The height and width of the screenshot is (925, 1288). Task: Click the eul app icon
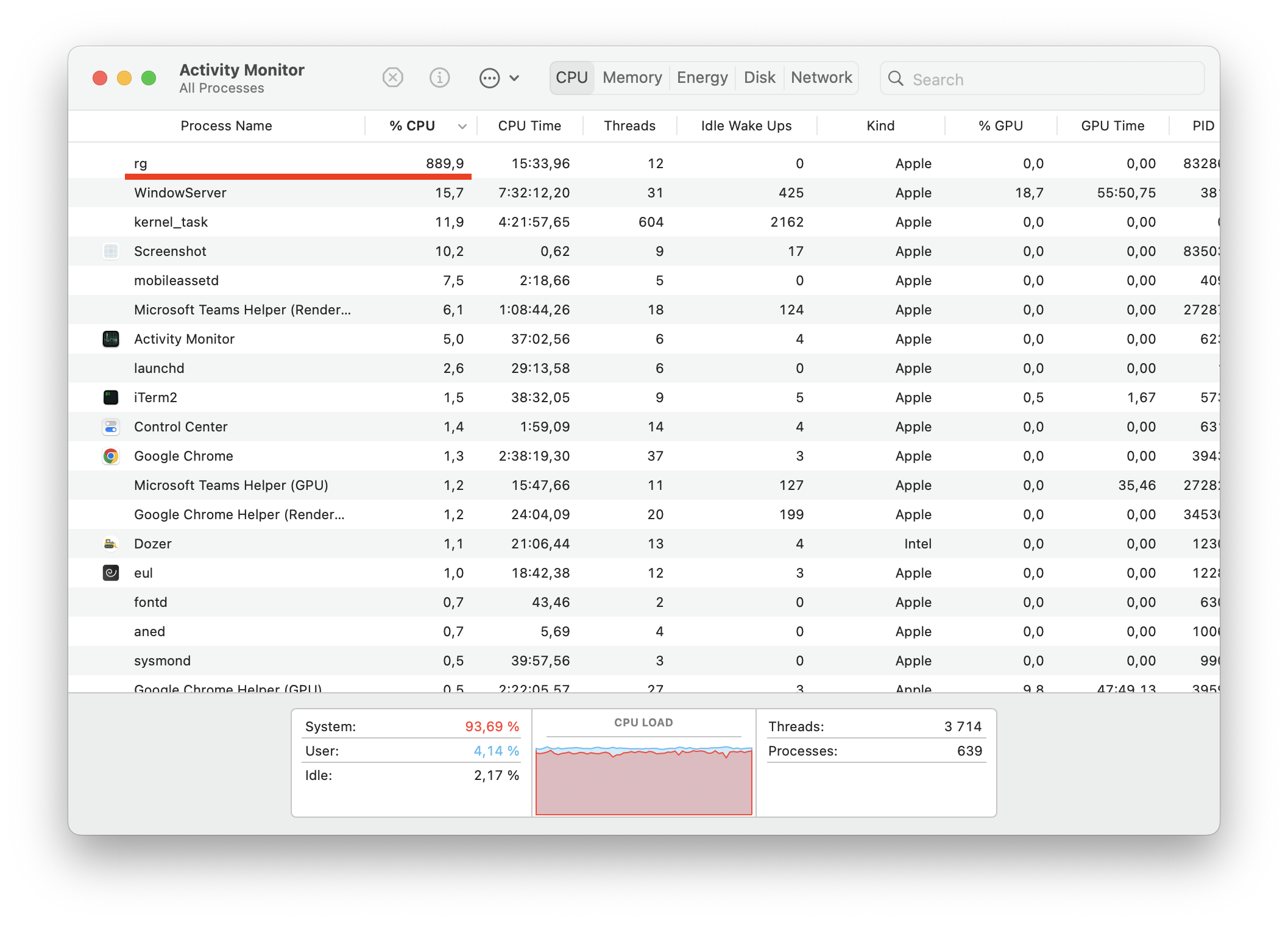[x=111, y=573]
